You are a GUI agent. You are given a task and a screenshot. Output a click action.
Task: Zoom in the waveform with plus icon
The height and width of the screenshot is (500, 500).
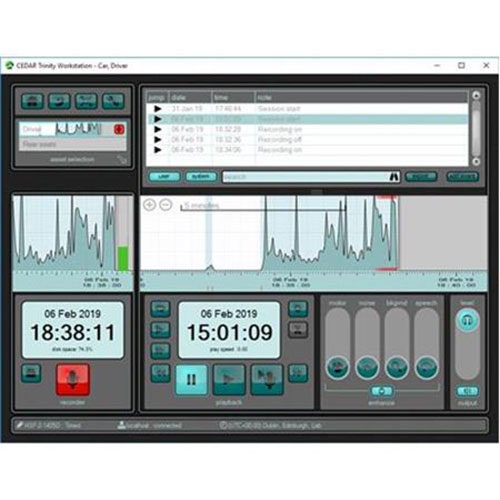(x=149, y=204)
